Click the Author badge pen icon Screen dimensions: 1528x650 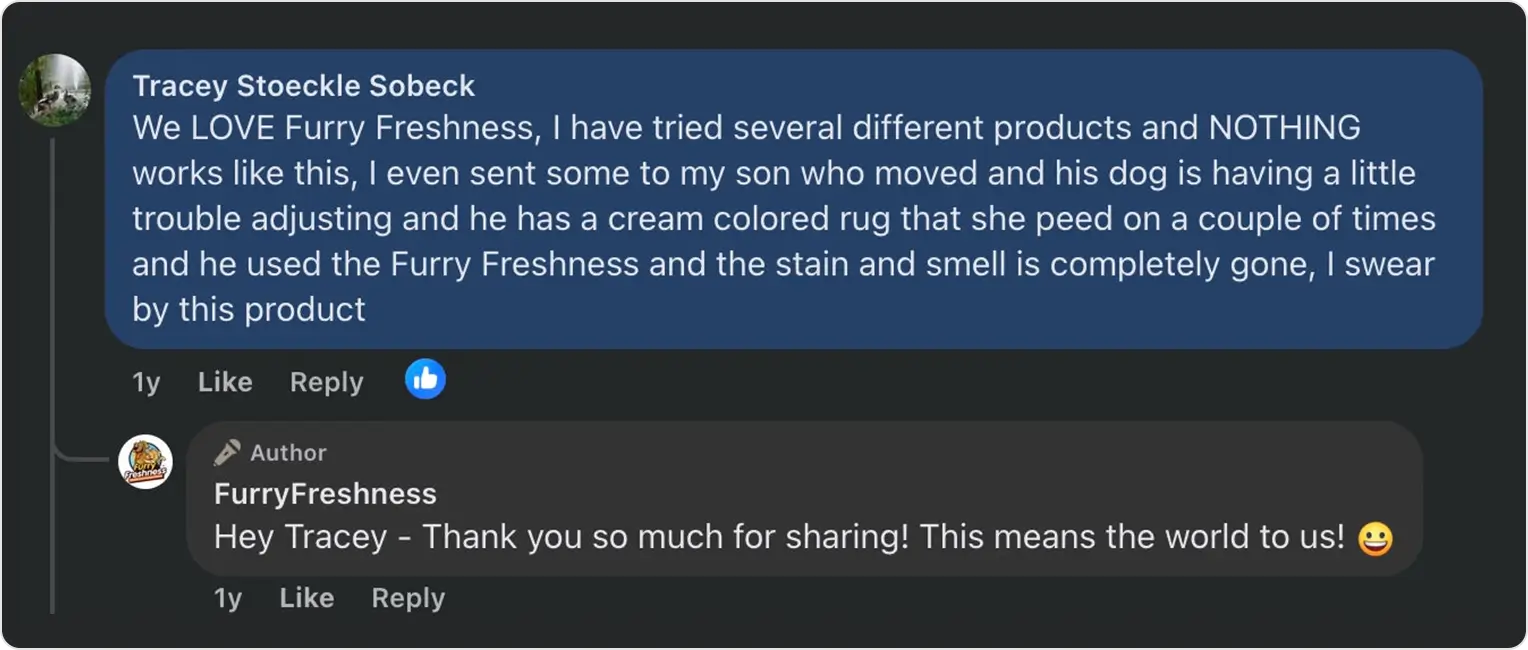click(227, 453)
